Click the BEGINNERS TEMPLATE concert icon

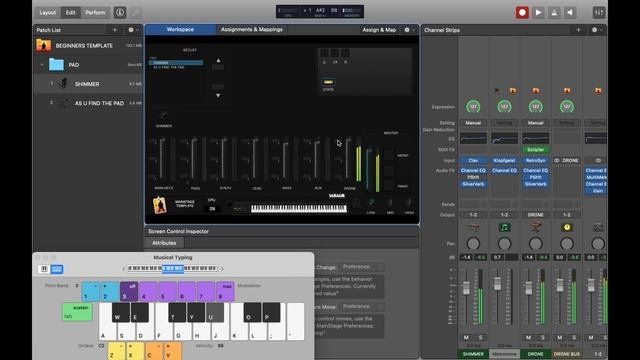tap(44, 45)
